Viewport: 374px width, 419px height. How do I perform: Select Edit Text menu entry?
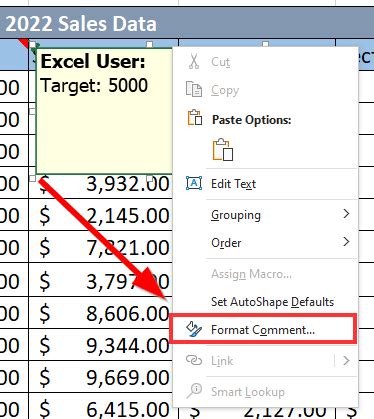[265, 184]
